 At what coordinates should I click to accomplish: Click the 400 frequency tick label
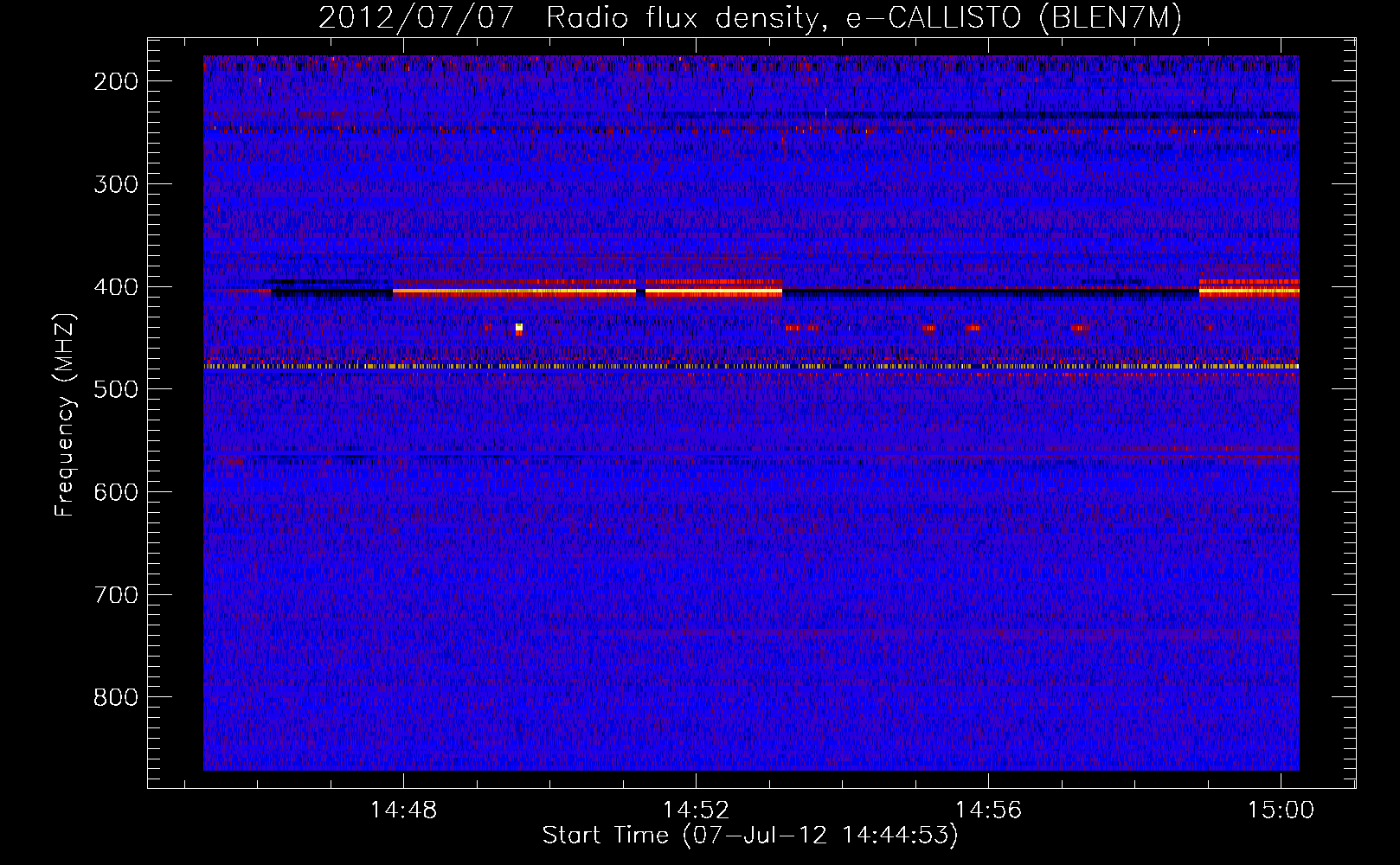click(x=115, y=287)
